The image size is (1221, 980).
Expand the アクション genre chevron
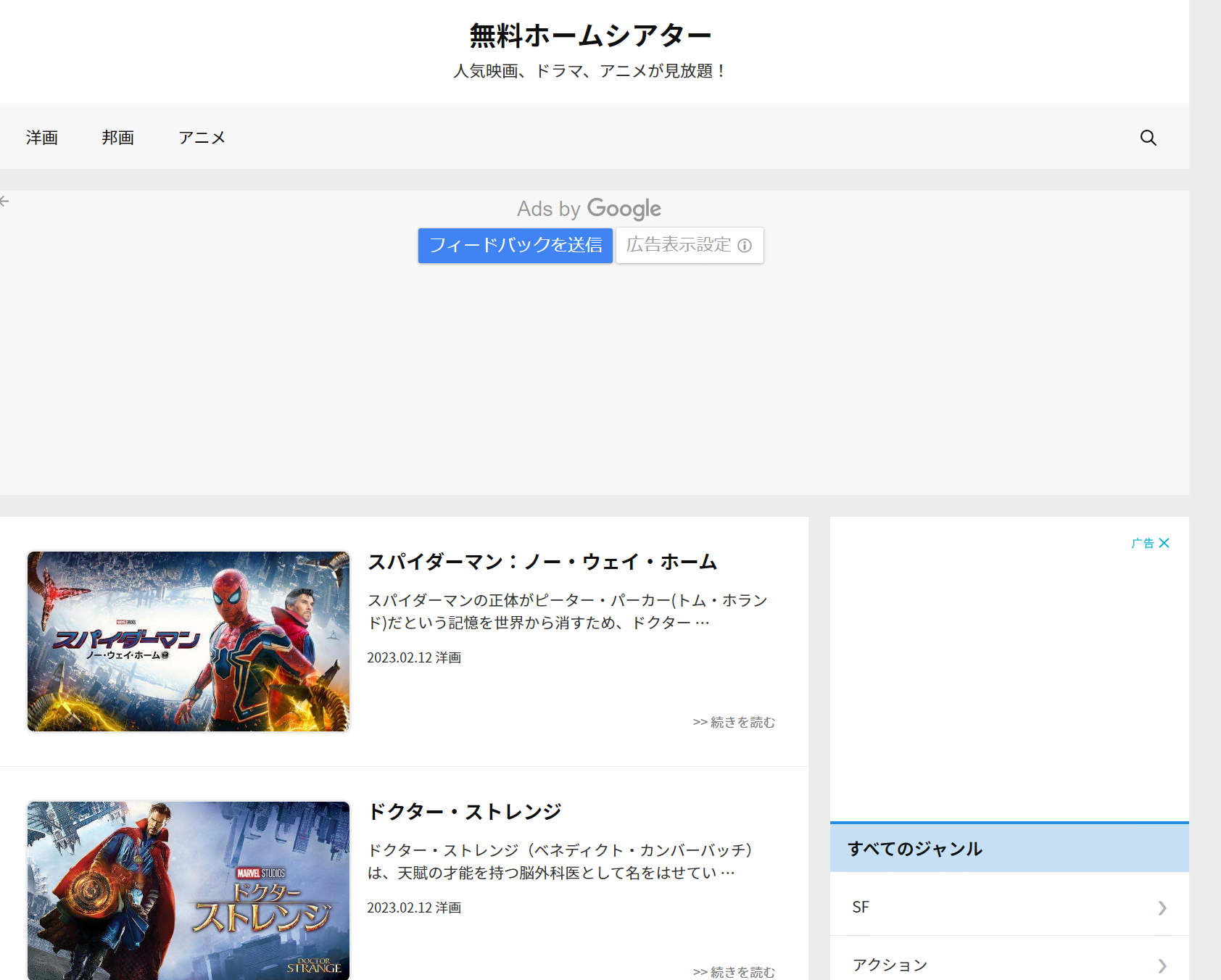pyautogui.click(x=1162, y=966)
